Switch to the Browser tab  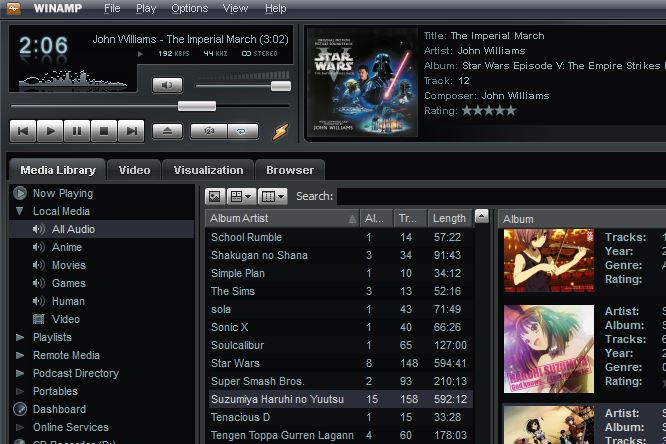click(290, 170)
